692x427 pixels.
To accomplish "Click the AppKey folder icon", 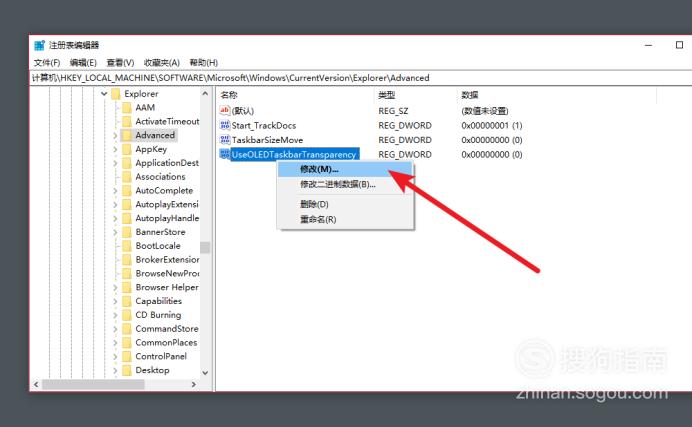I will click(x=127, y=149).
